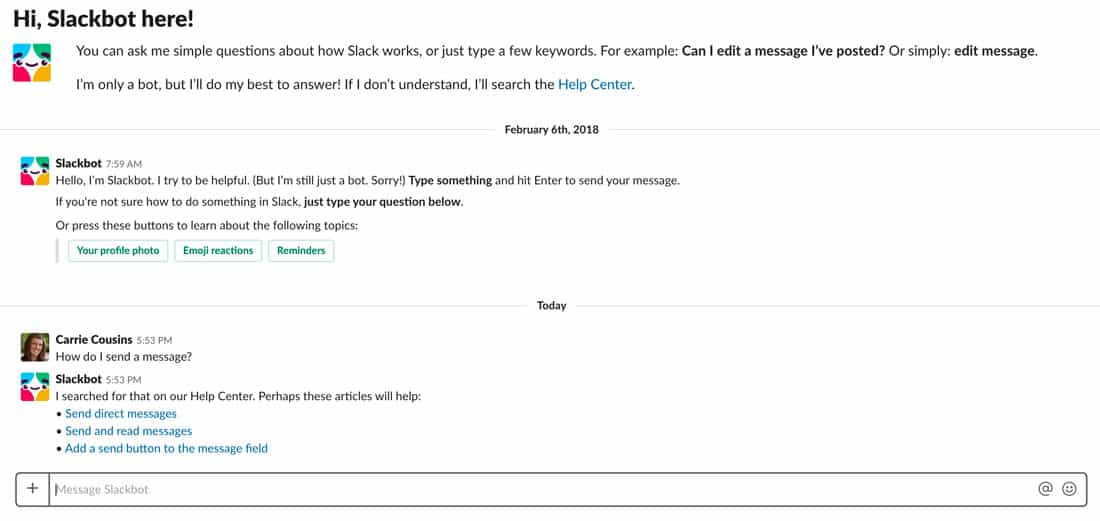This screenshot has width=1100, height=521.
Task: Open Add a send button article link
Action: click(166, 449)
